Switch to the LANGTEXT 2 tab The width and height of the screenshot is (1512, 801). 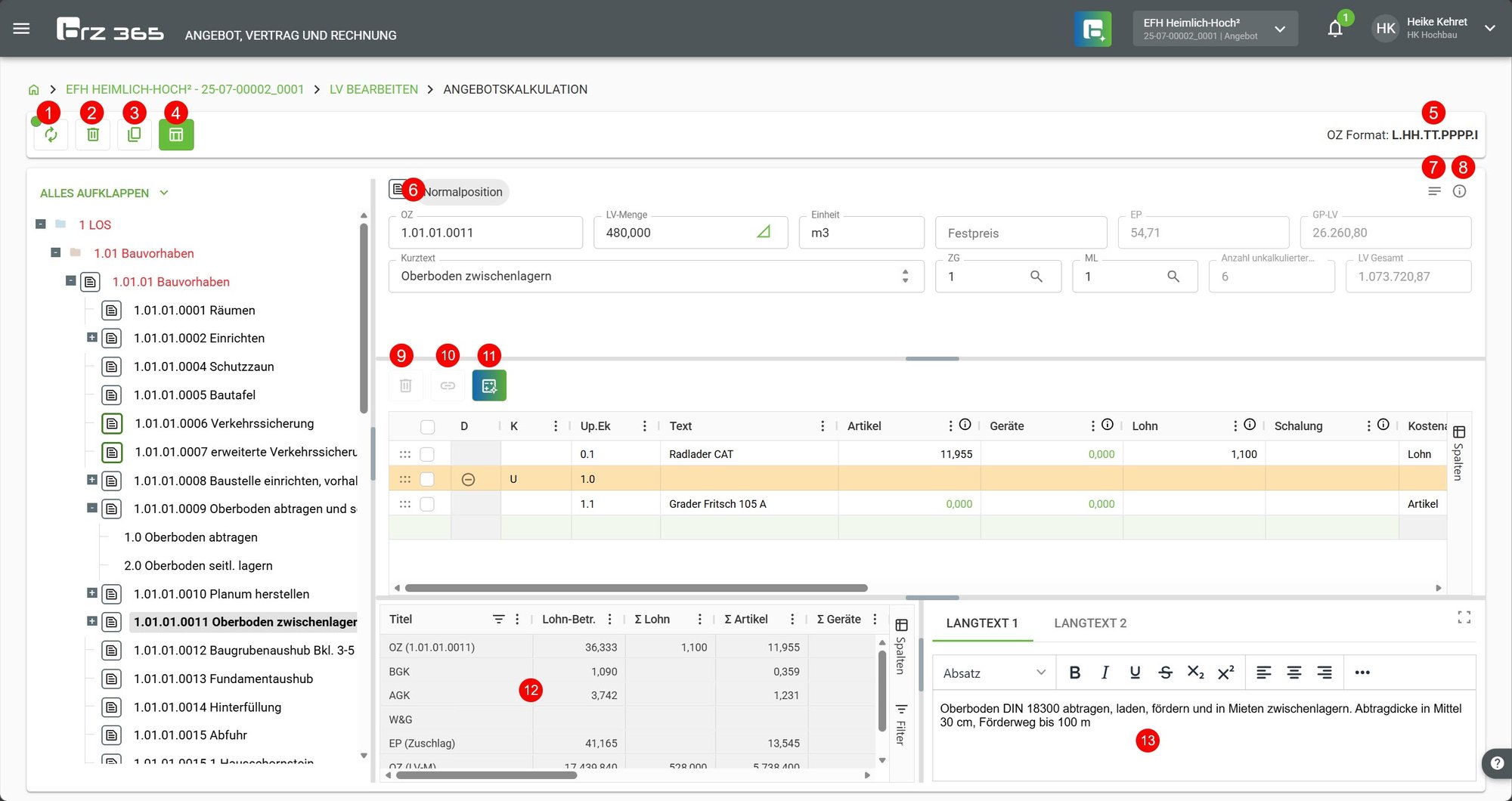(1090, 623)
